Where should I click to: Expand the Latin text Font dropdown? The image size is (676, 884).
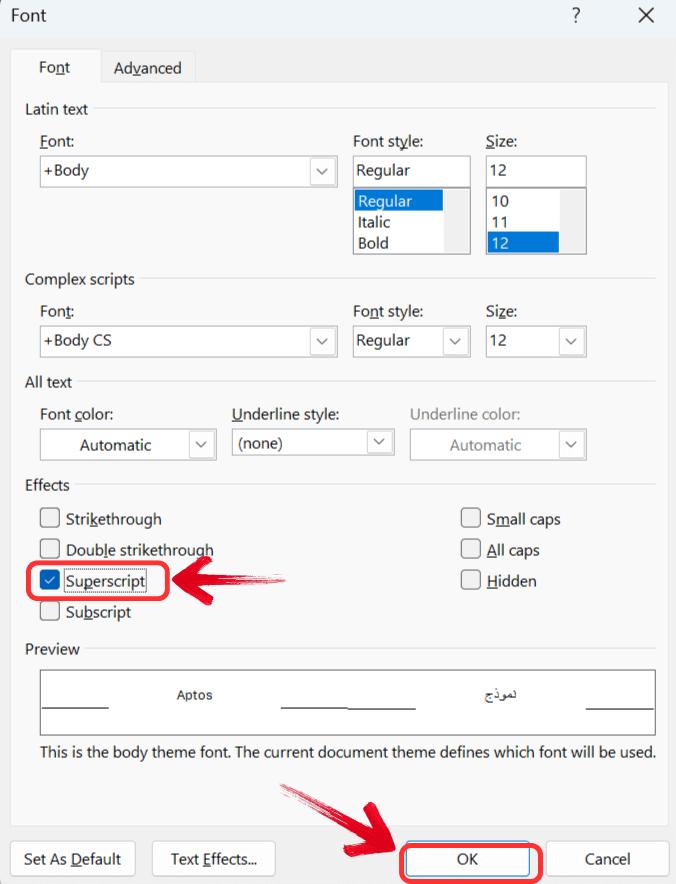pos(322,171)
